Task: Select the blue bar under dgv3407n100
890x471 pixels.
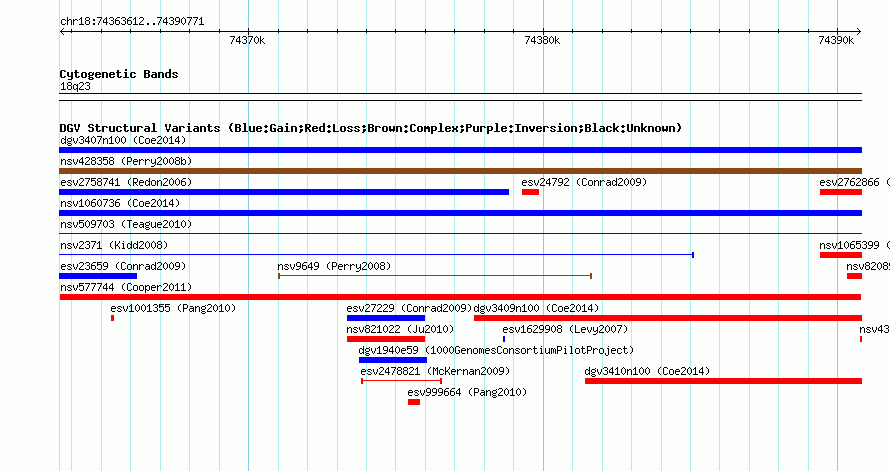Action: point(460,150)
